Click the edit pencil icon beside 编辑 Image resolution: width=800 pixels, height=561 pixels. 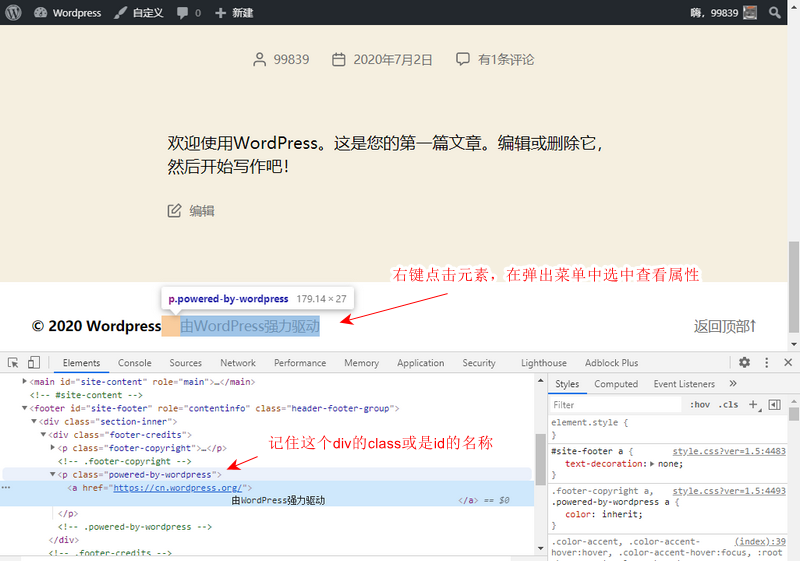pyautogui.click(x=174, y=210)
